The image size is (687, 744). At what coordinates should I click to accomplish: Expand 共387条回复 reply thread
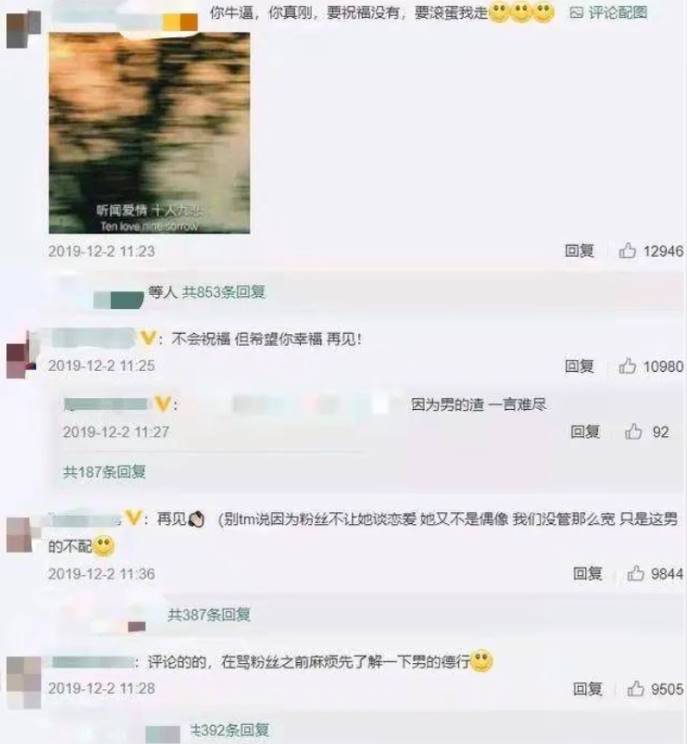click(209, 615)
